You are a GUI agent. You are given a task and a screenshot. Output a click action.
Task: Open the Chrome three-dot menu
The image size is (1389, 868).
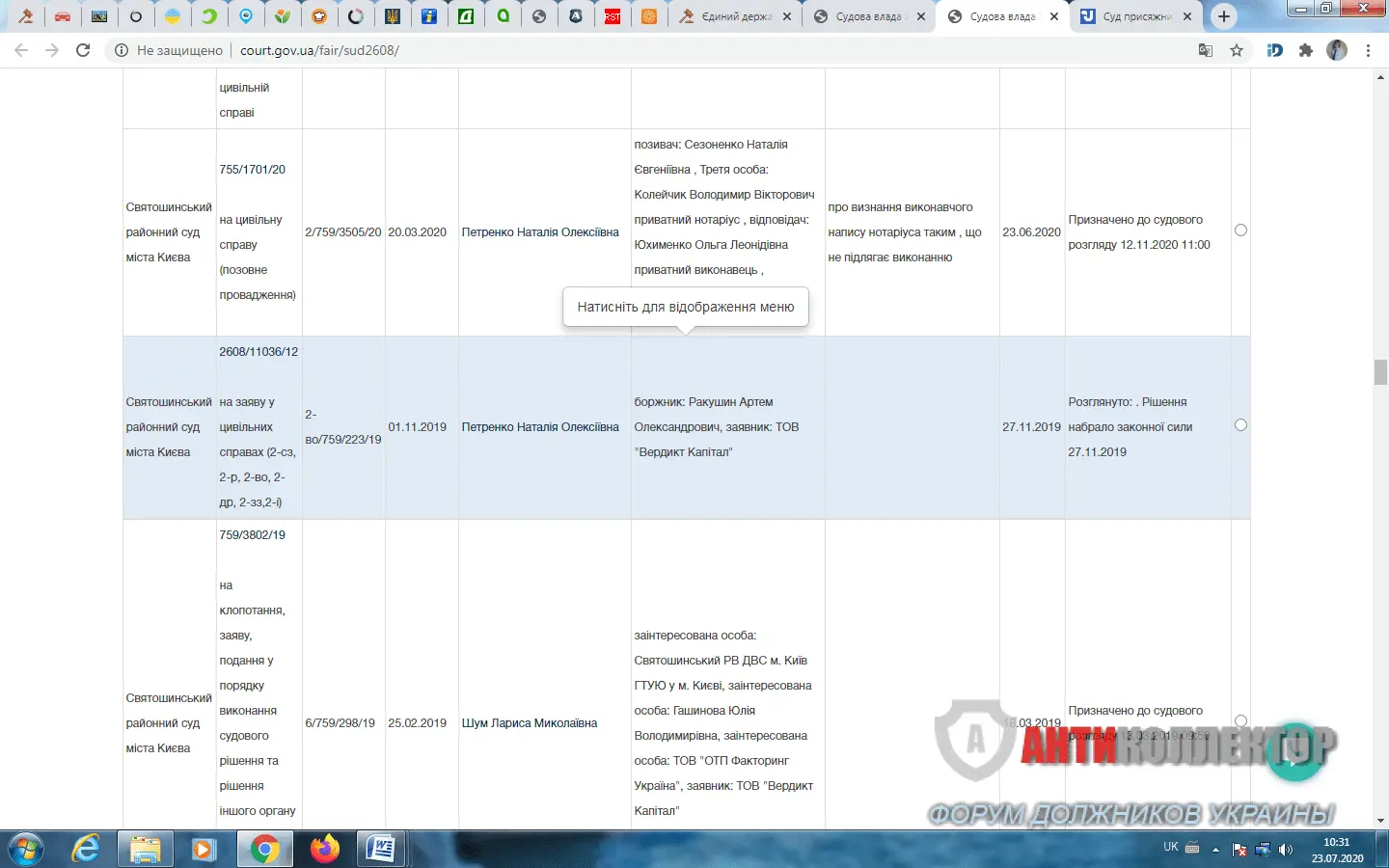(1368, 50)
